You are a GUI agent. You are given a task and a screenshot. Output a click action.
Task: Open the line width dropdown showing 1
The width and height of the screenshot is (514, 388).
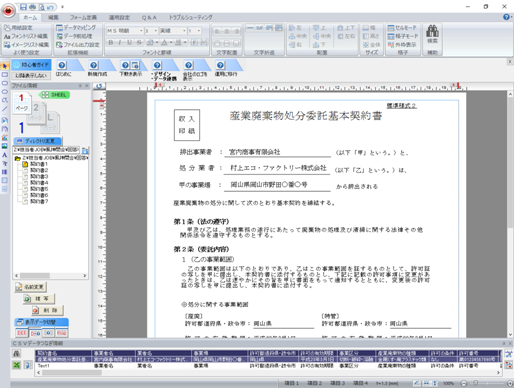point(199,31)
